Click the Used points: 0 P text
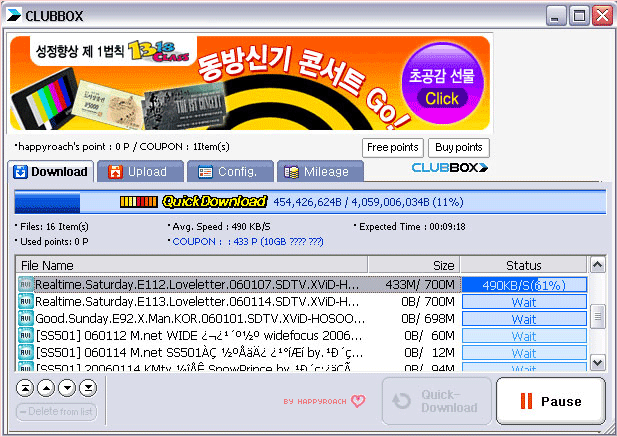618x437 pixels. click(x=54, y=242)
